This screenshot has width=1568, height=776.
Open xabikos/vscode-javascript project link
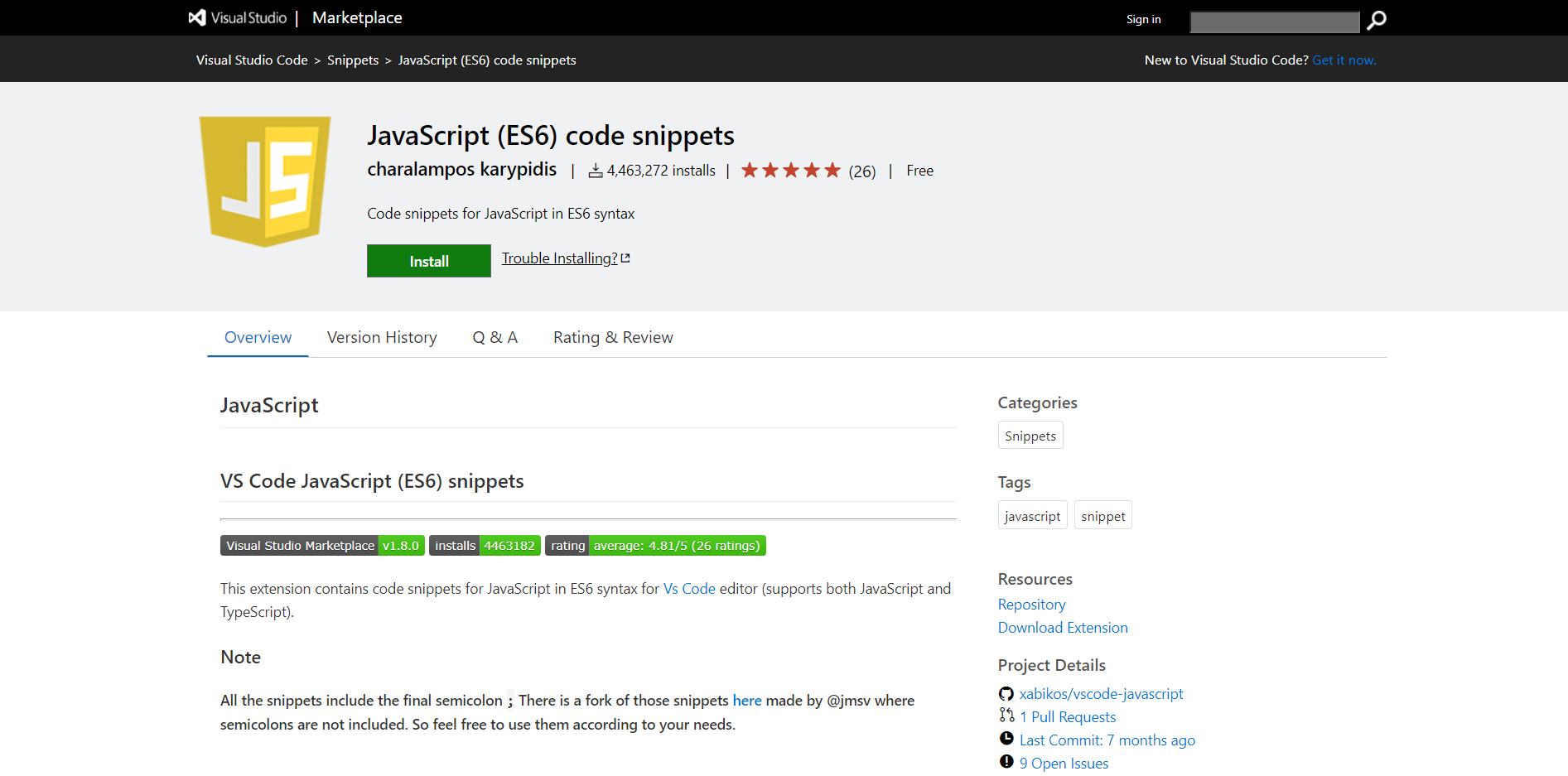1101,694
